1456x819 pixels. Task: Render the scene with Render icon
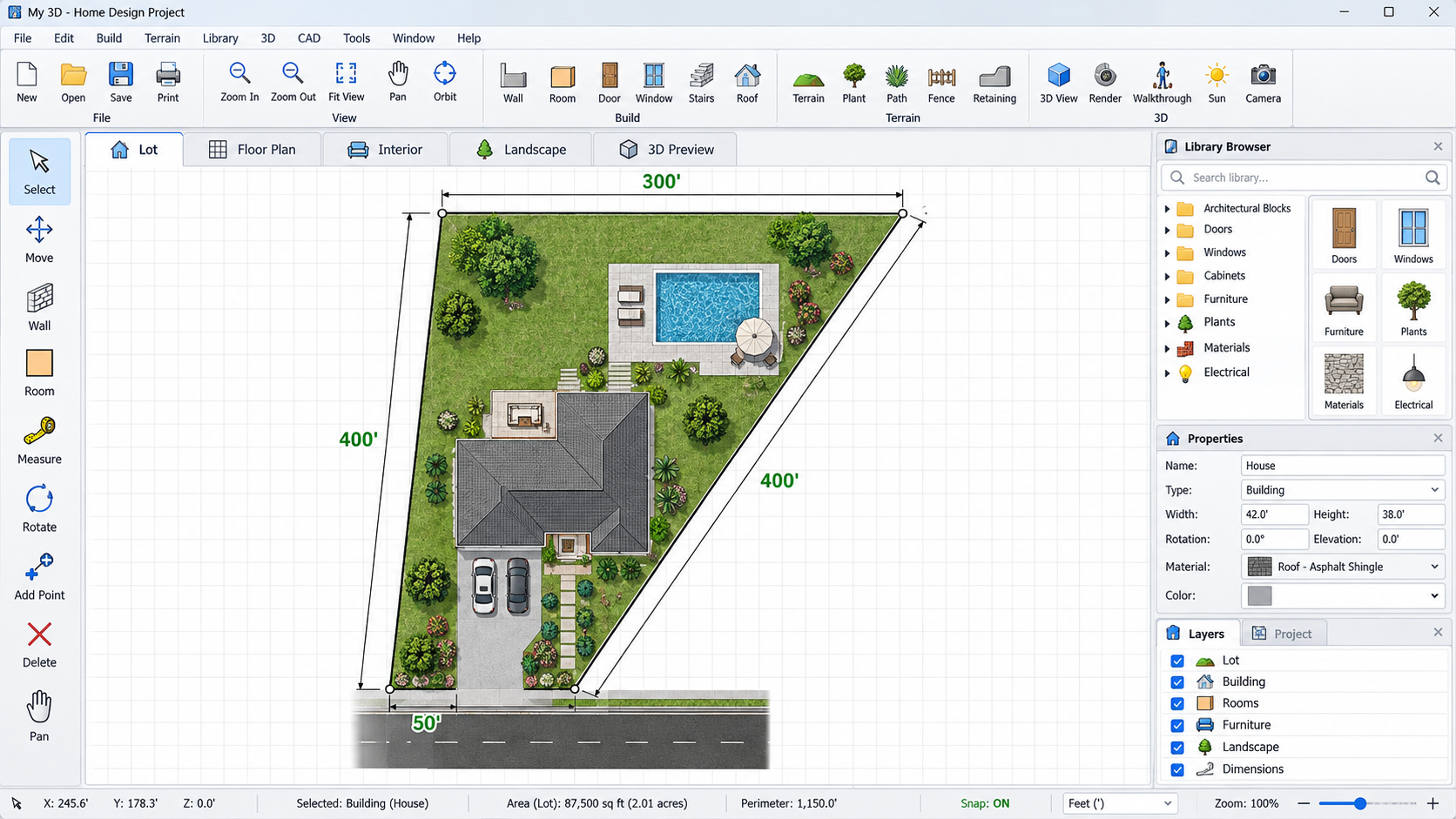pos(1105,83)
